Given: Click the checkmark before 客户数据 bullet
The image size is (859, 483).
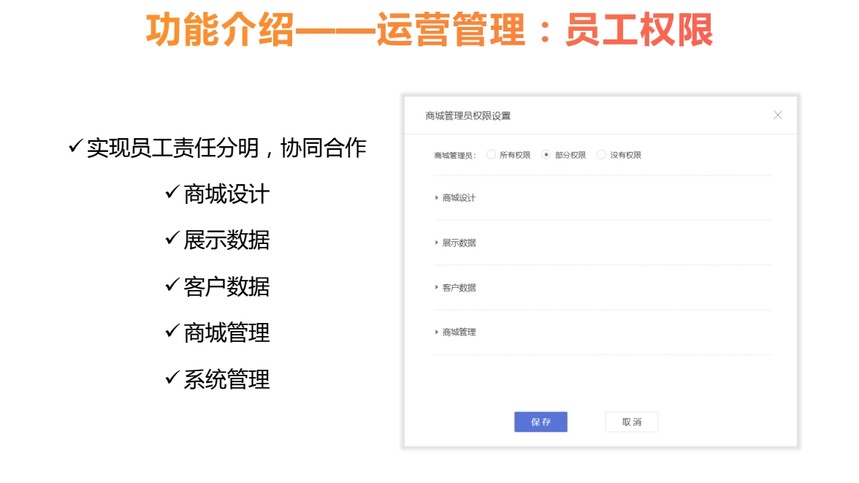Looking at the screenshot, I should [x=171, y=286].
